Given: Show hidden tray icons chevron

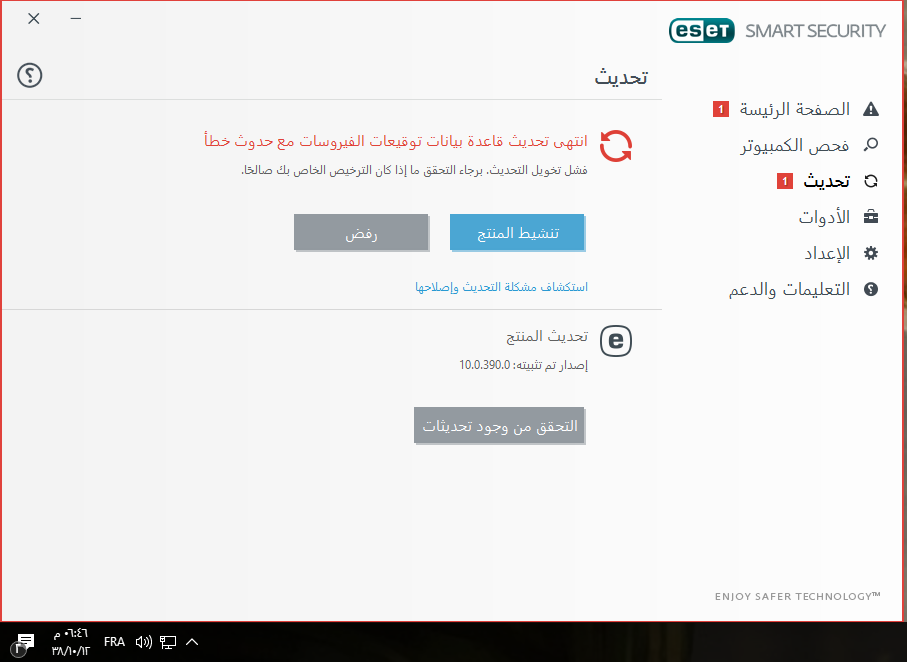Looking at the screenshot, I should (x=192, y=642).
